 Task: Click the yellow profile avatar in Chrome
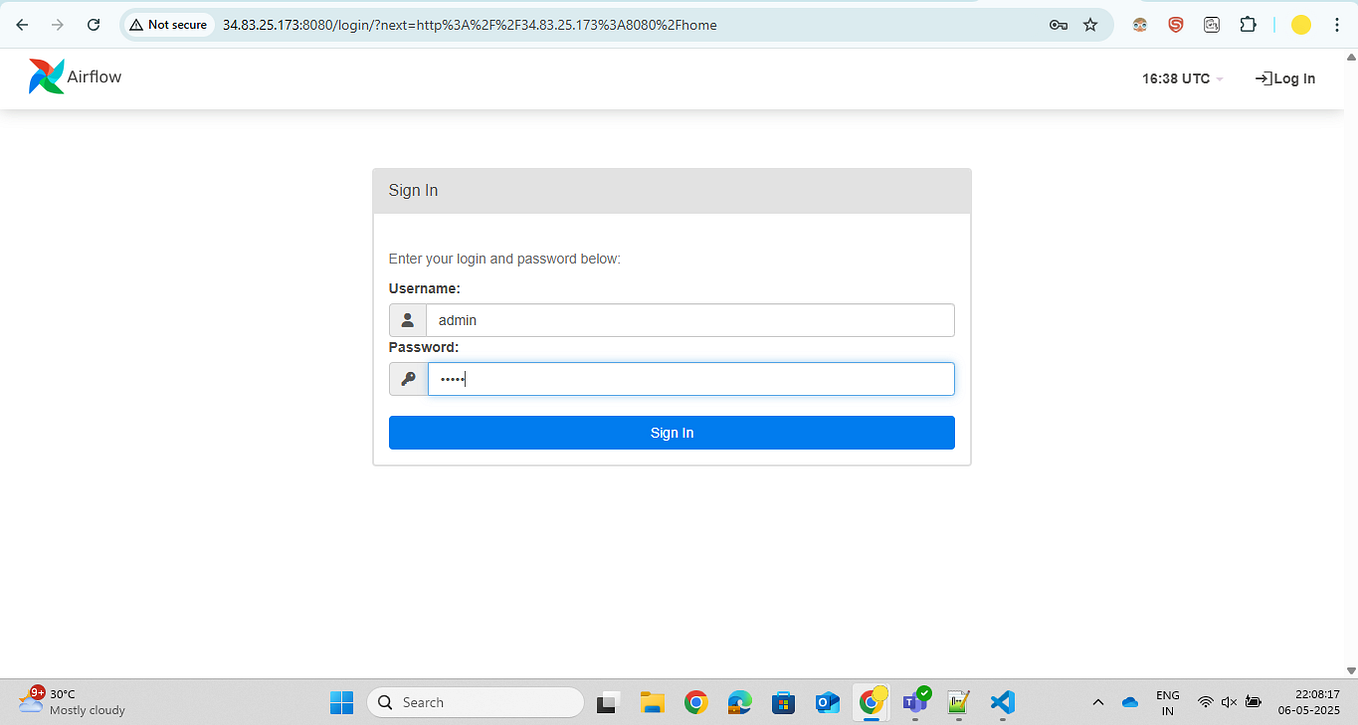[1300, 24]
